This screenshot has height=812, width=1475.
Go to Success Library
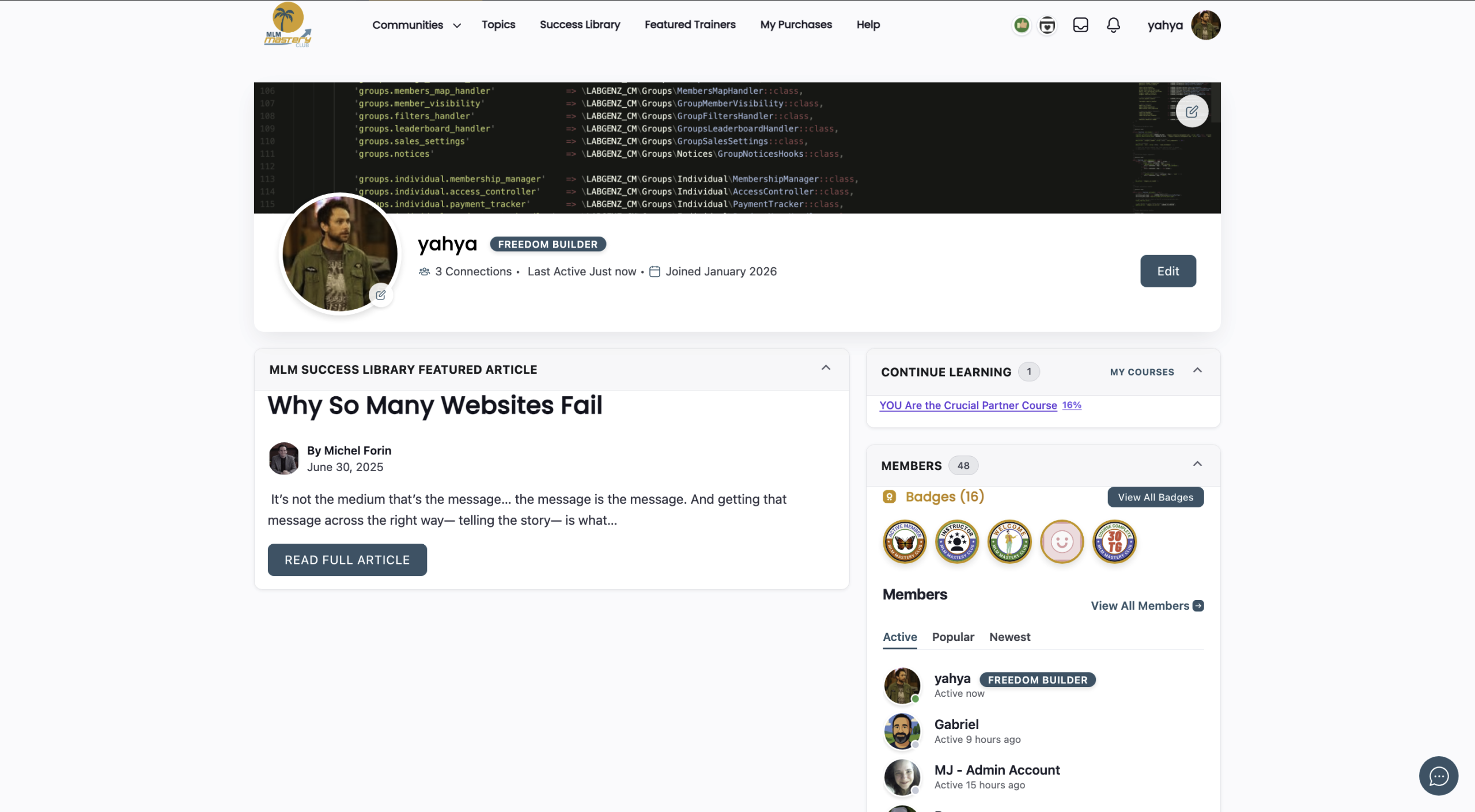580,25
